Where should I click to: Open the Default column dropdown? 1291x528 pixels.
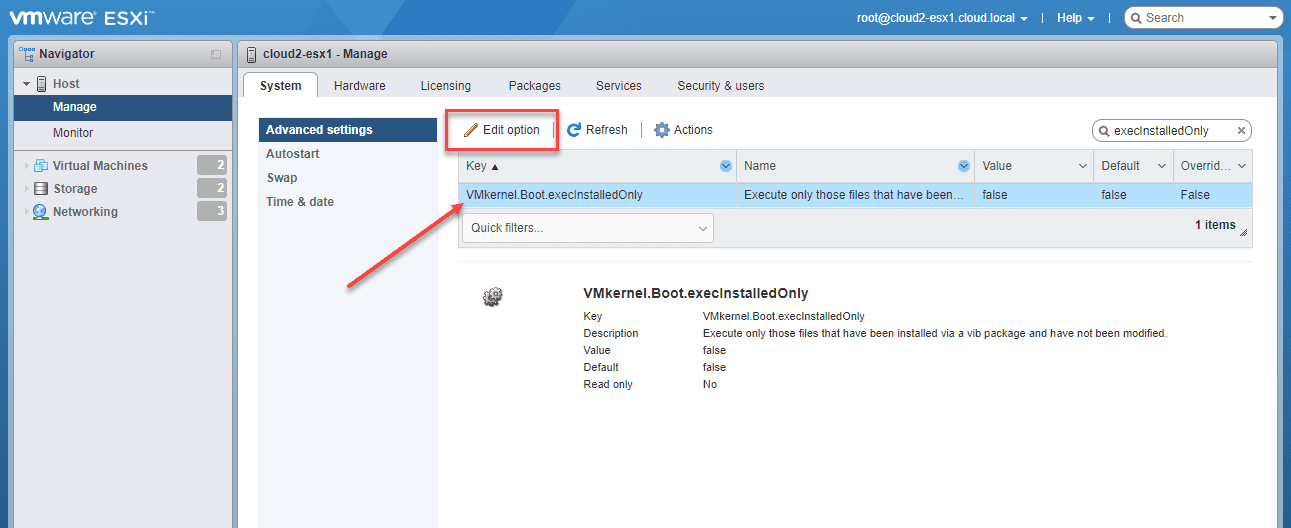point(1162,166)
